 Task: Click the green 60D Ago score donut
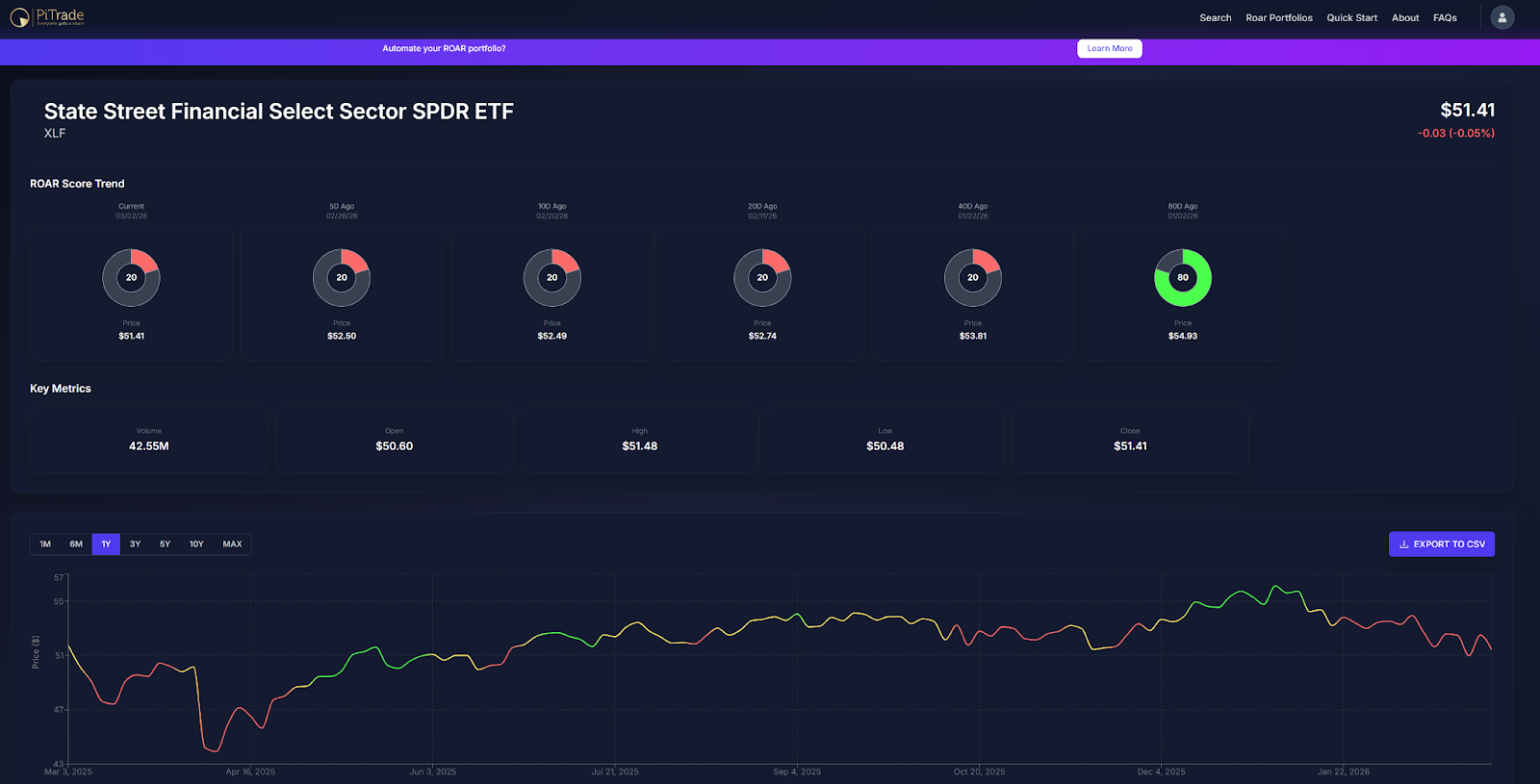click(1183, 278)
